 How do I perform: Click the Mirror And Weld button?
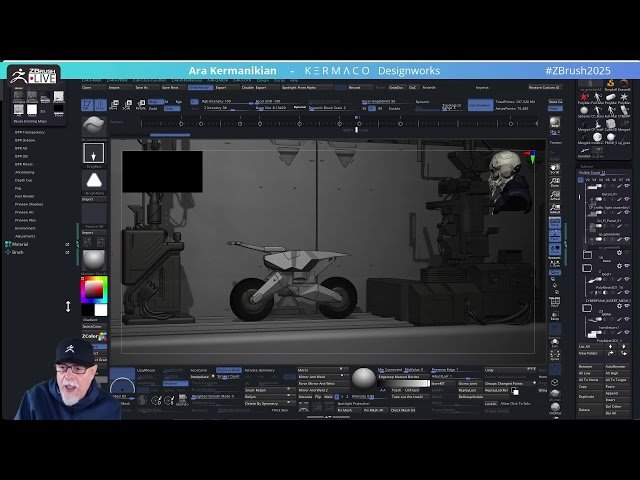point(323,377)
